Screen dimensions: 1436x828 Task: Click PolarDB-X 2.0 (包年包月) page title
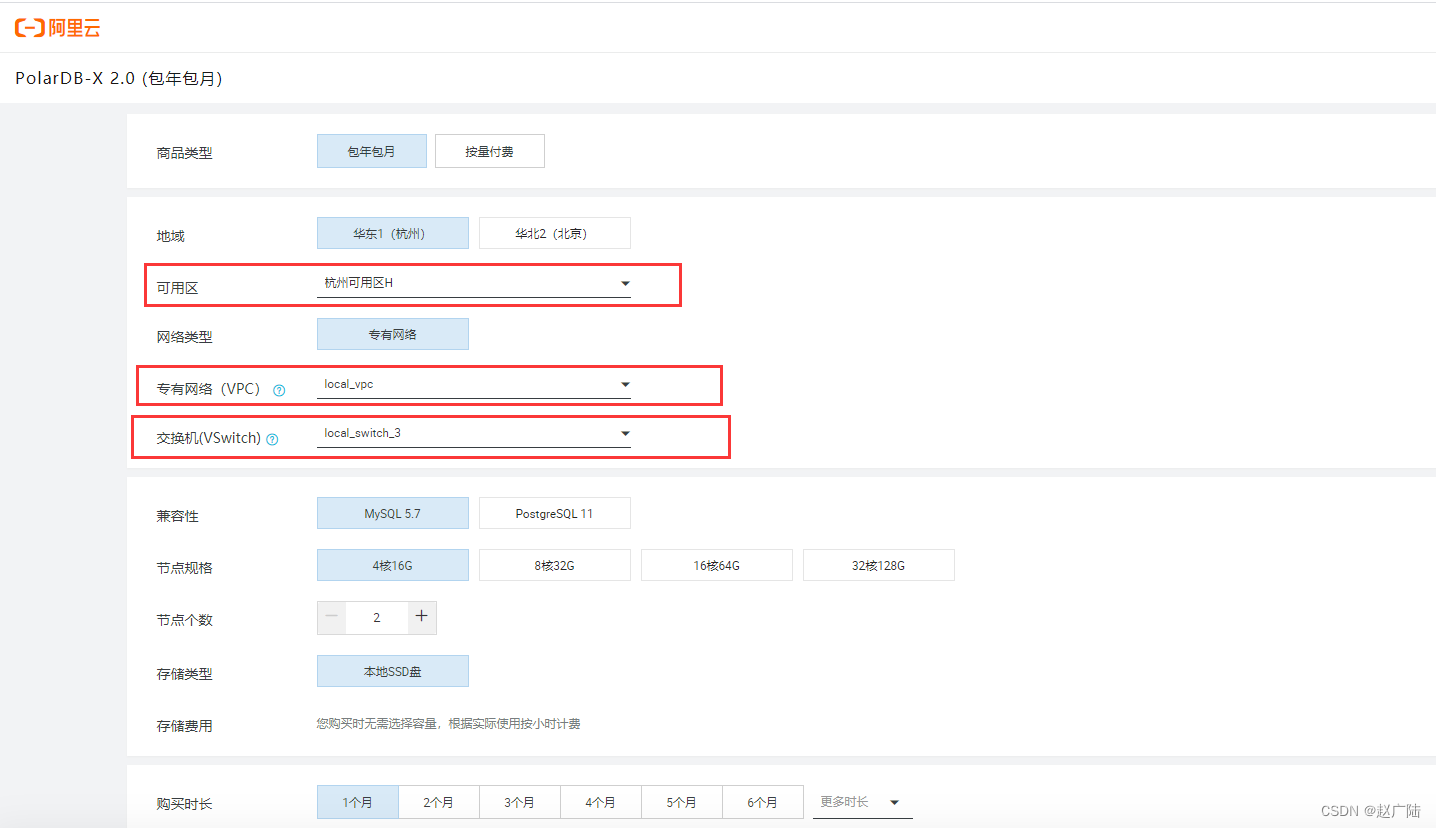(x=119, y=78)
